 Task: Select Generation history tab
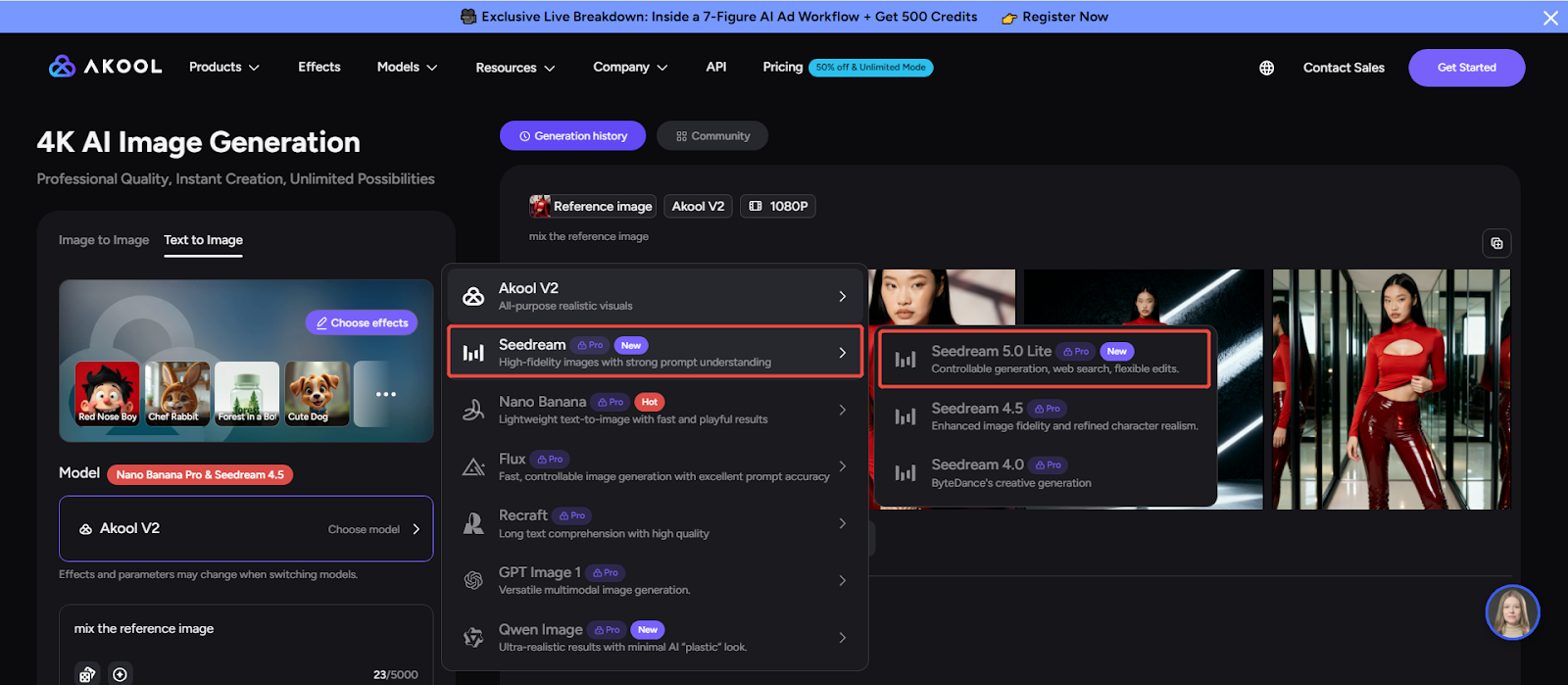[x=573, y=136]
